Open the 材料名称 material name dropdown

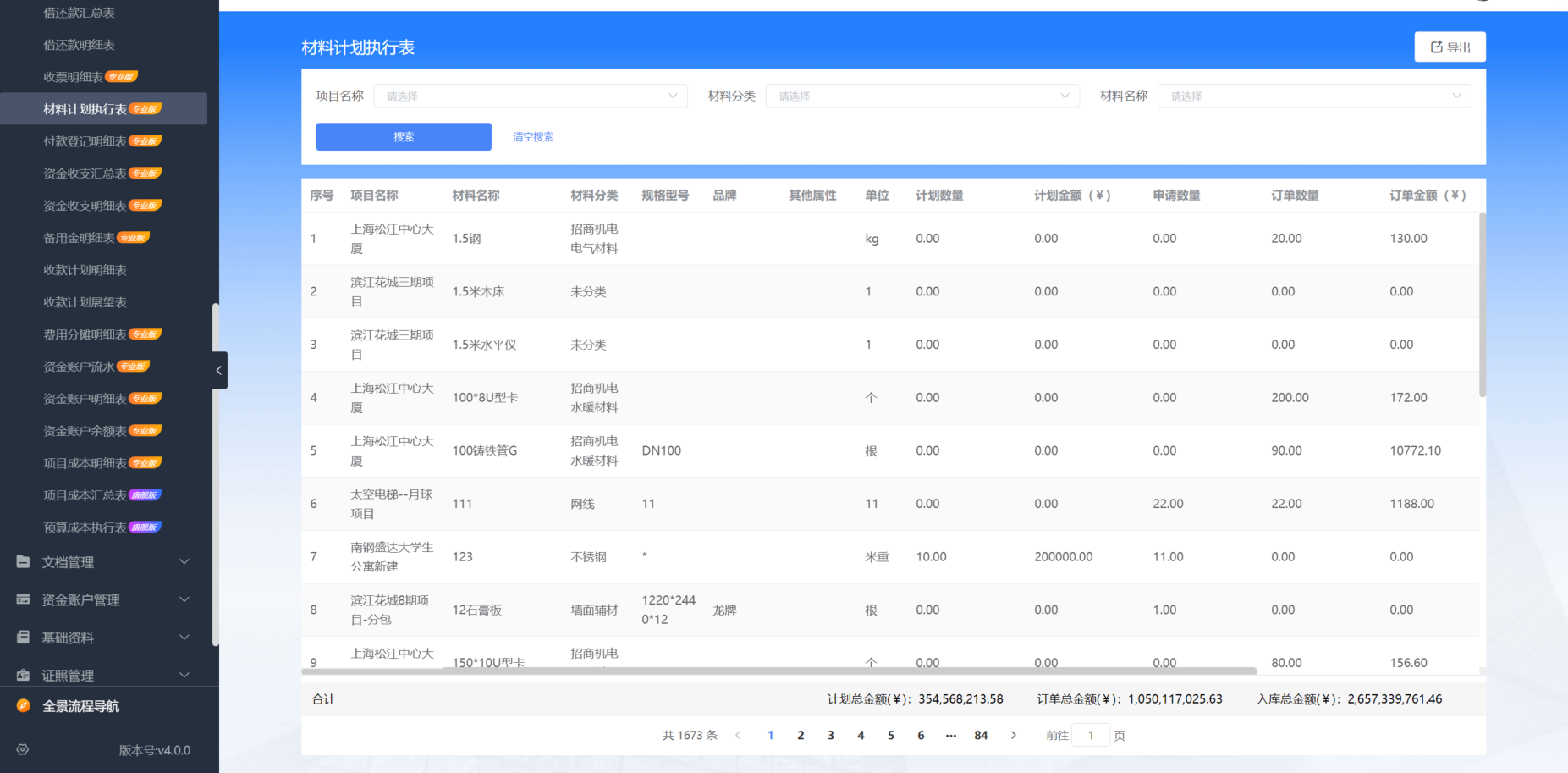coord(1314,96)
